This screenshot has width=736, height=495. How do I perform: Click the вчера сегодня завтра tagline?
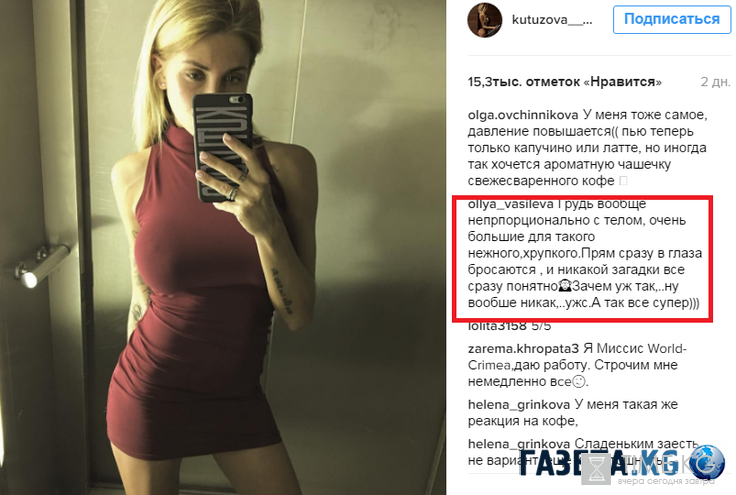pos(666,481)
